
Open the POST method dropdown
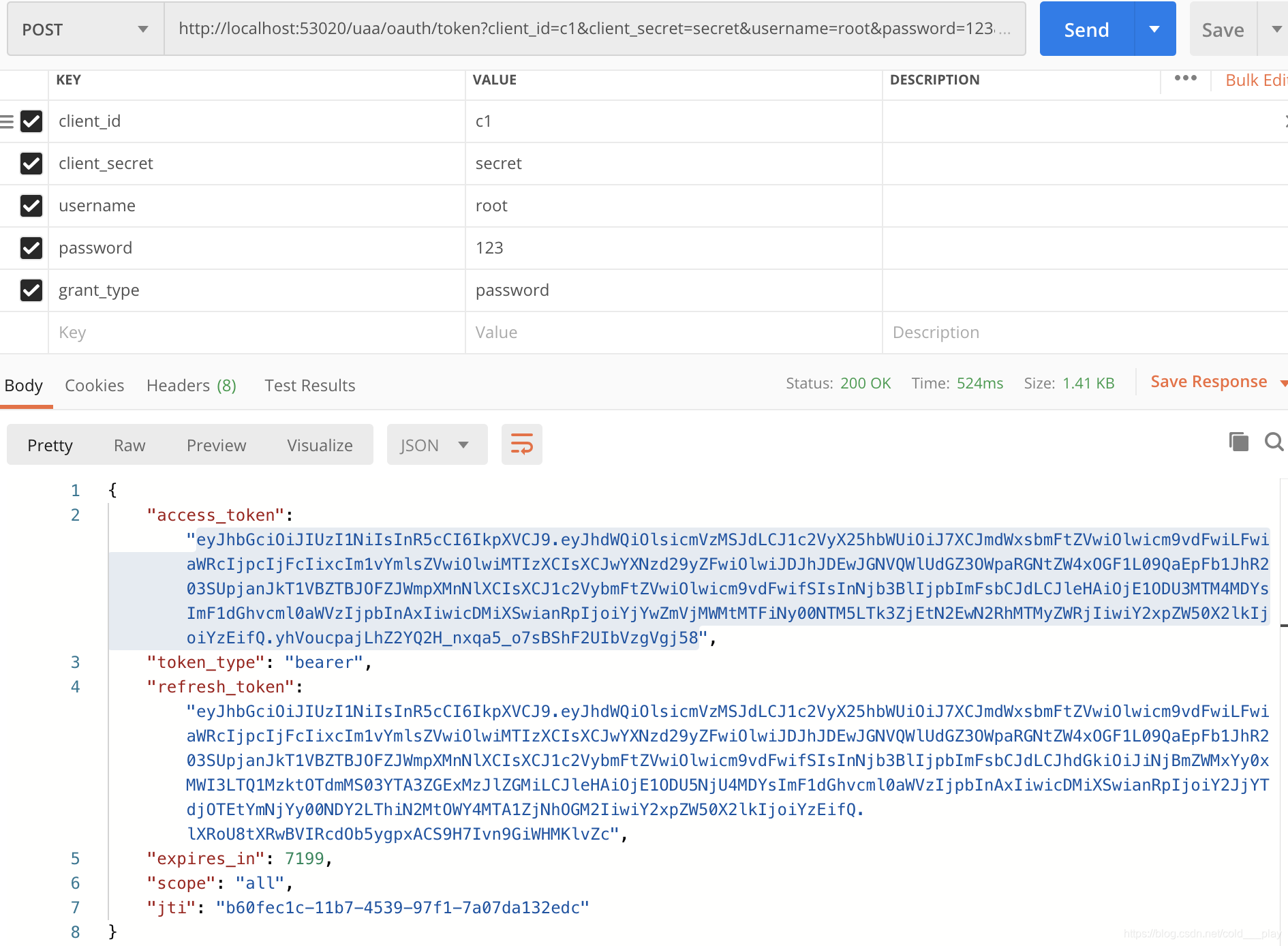[85, 29]
